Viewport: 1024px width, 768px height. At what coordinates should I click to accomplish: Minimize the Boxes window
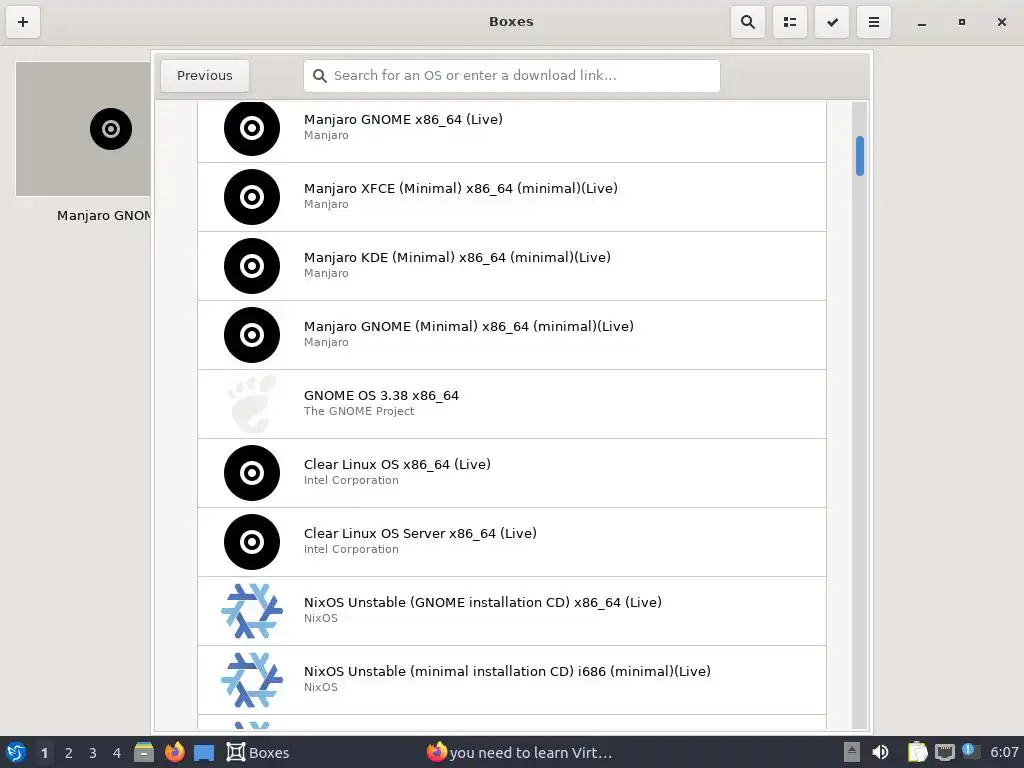tap(921, 22)
